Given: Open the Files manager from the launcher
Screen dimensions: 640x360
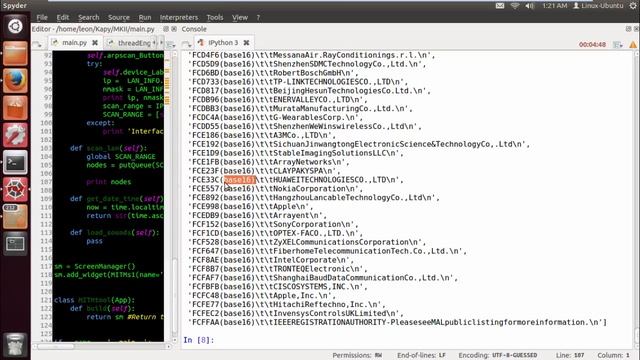Looking at the screenshot, I should tap(15, 53).
